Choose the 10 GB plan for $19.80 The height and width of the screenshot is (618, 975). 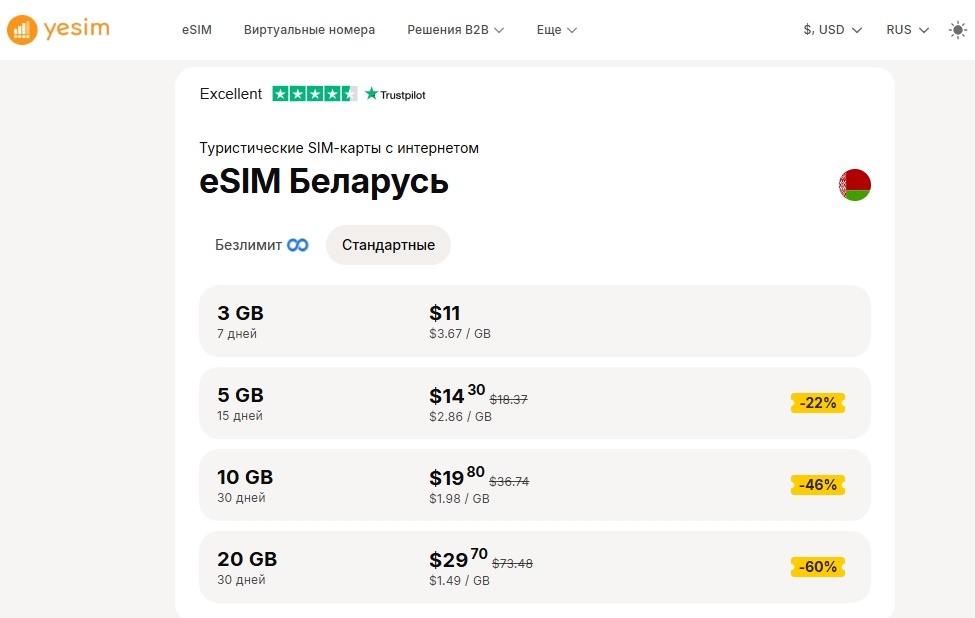(534, 485)
